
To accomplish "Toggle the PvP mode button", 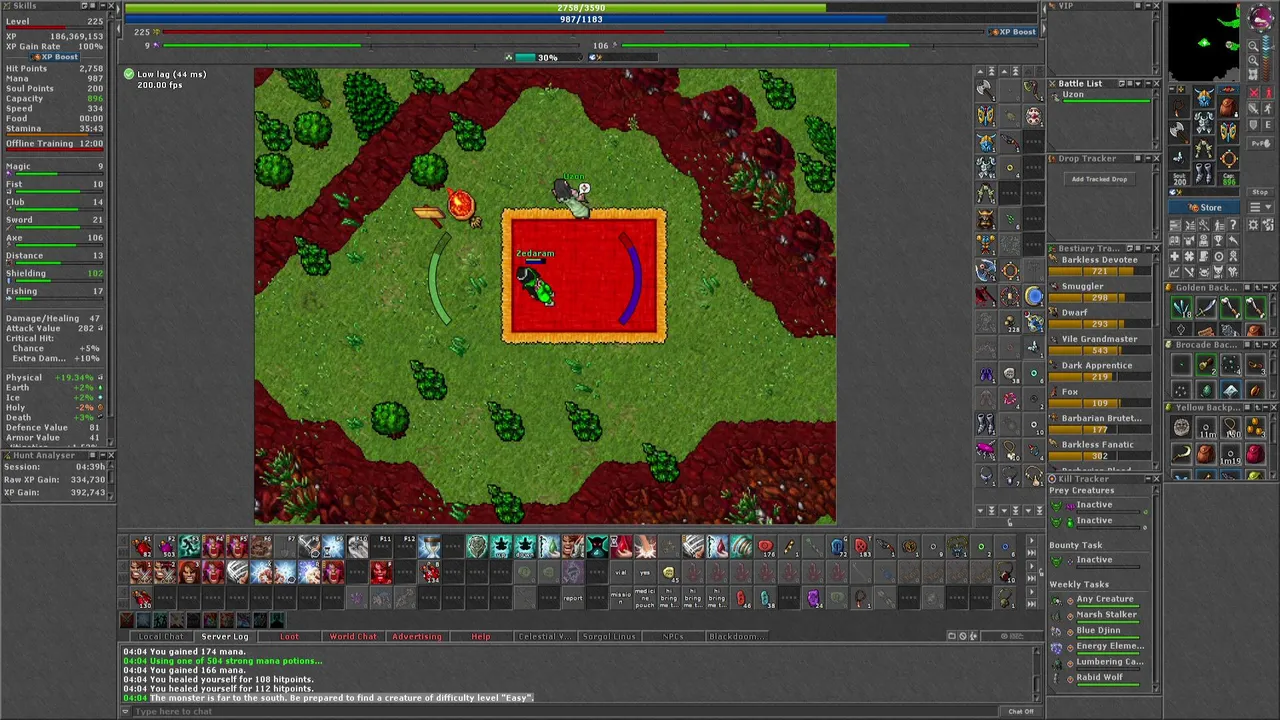I will pyautogui.click(x=1261, y=143).
